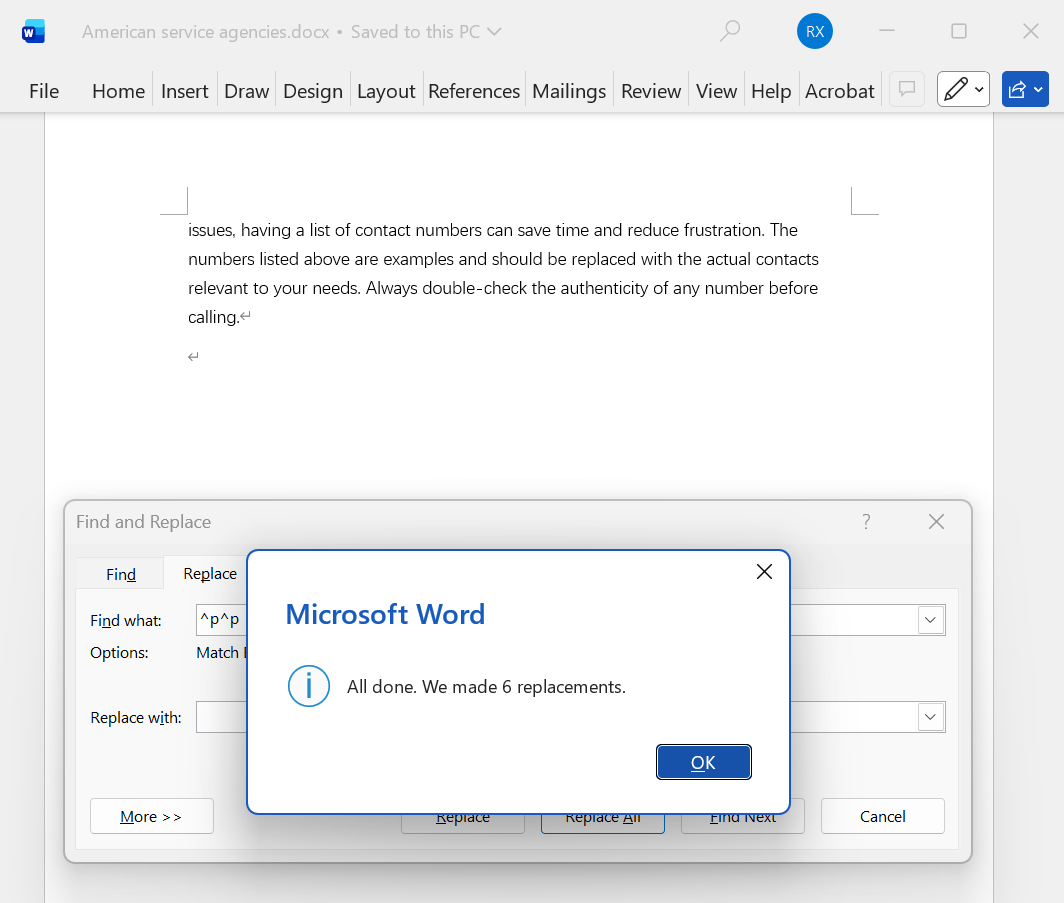Open the File menu
The image size is (1064, 903).
coord(44,90)
